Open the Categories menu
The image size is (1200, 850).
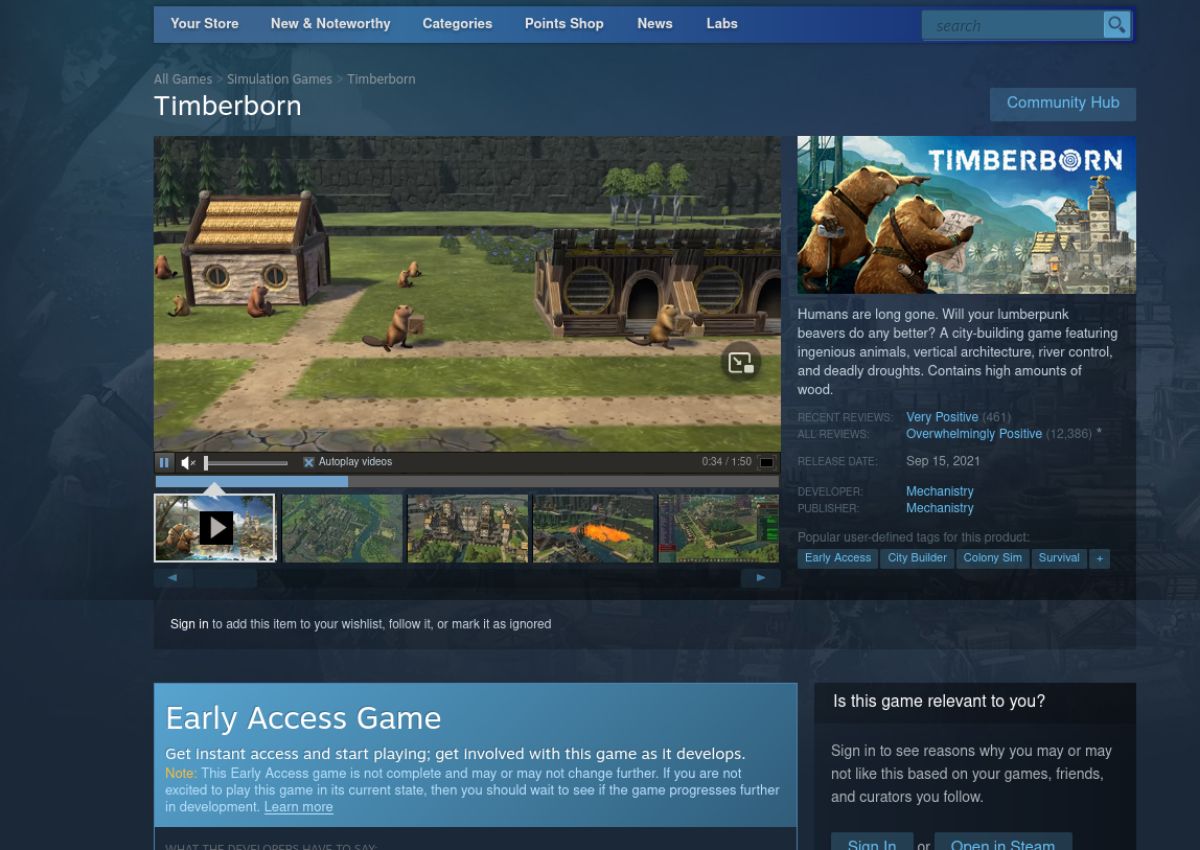tap(457, 23)
